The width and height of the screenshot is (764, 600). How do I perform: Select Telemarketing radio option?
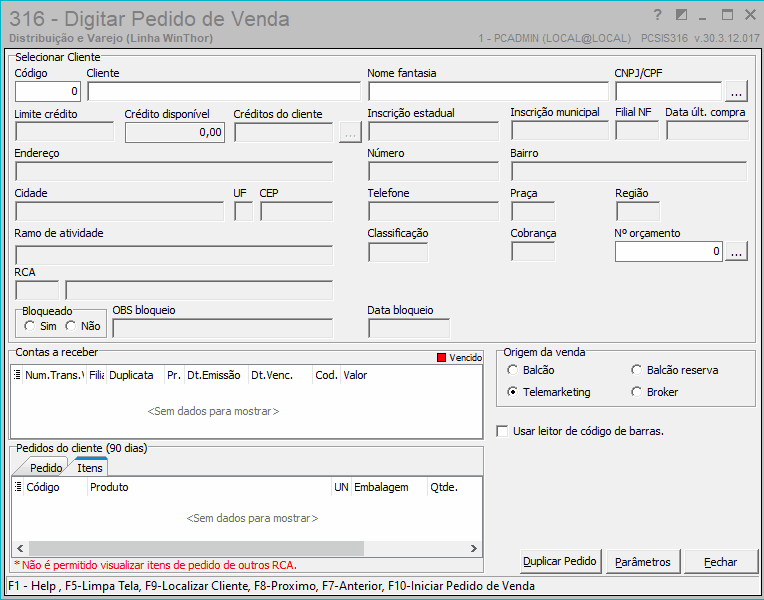click(512, 392)
